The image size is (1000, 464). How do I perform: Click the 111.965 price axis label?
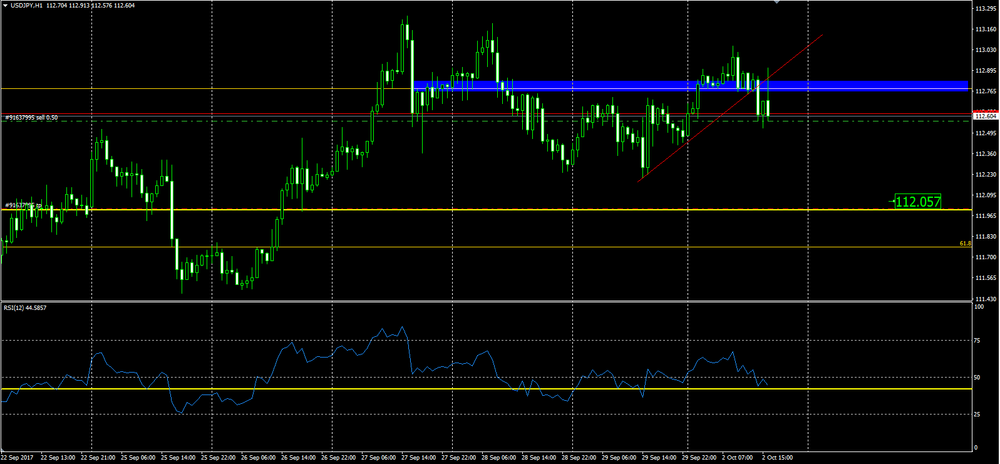click(986, 216)
